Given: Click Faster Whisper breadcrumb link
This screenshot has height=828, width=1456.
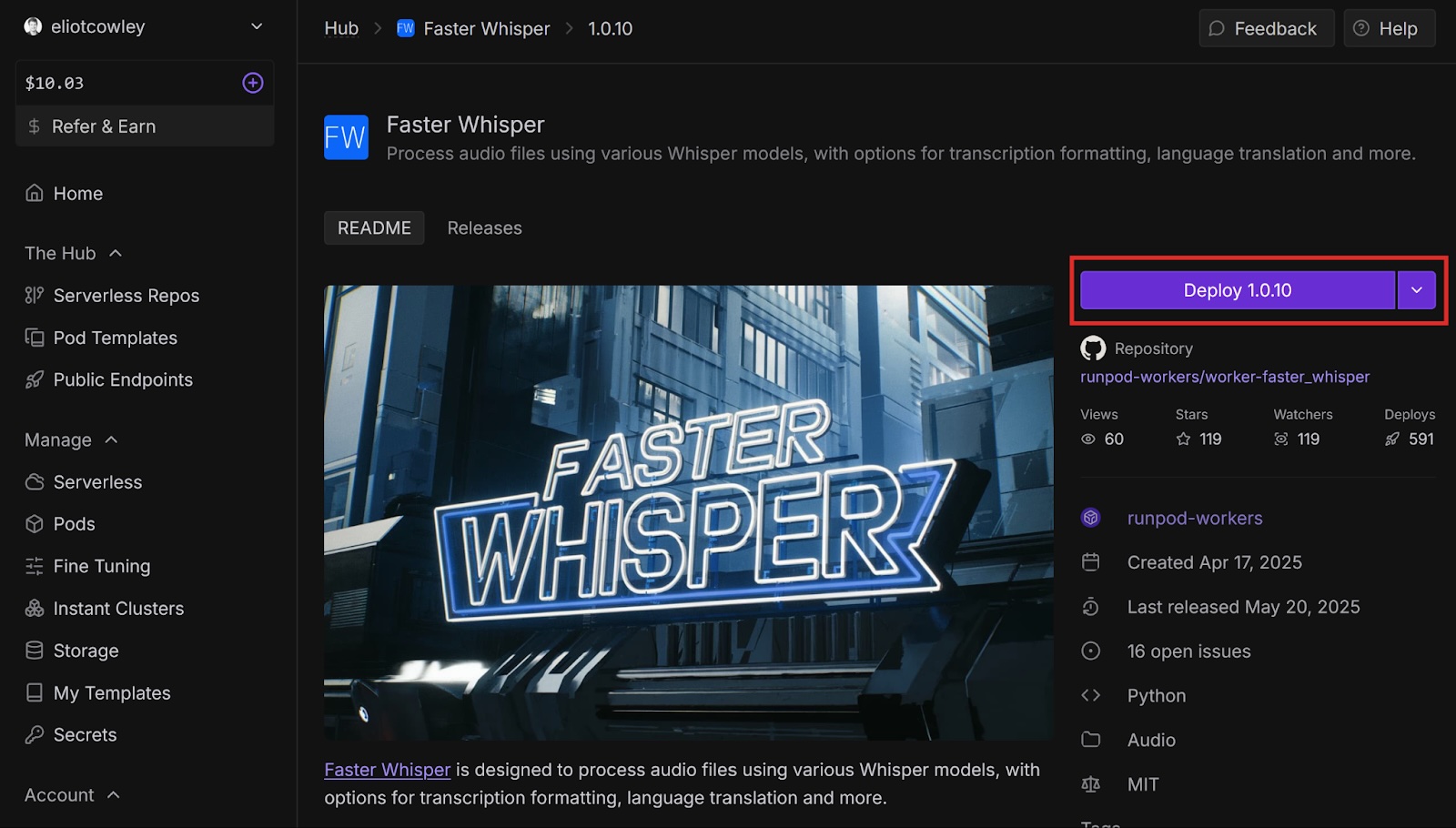Looking at the screenshot, I should (487, 28).
